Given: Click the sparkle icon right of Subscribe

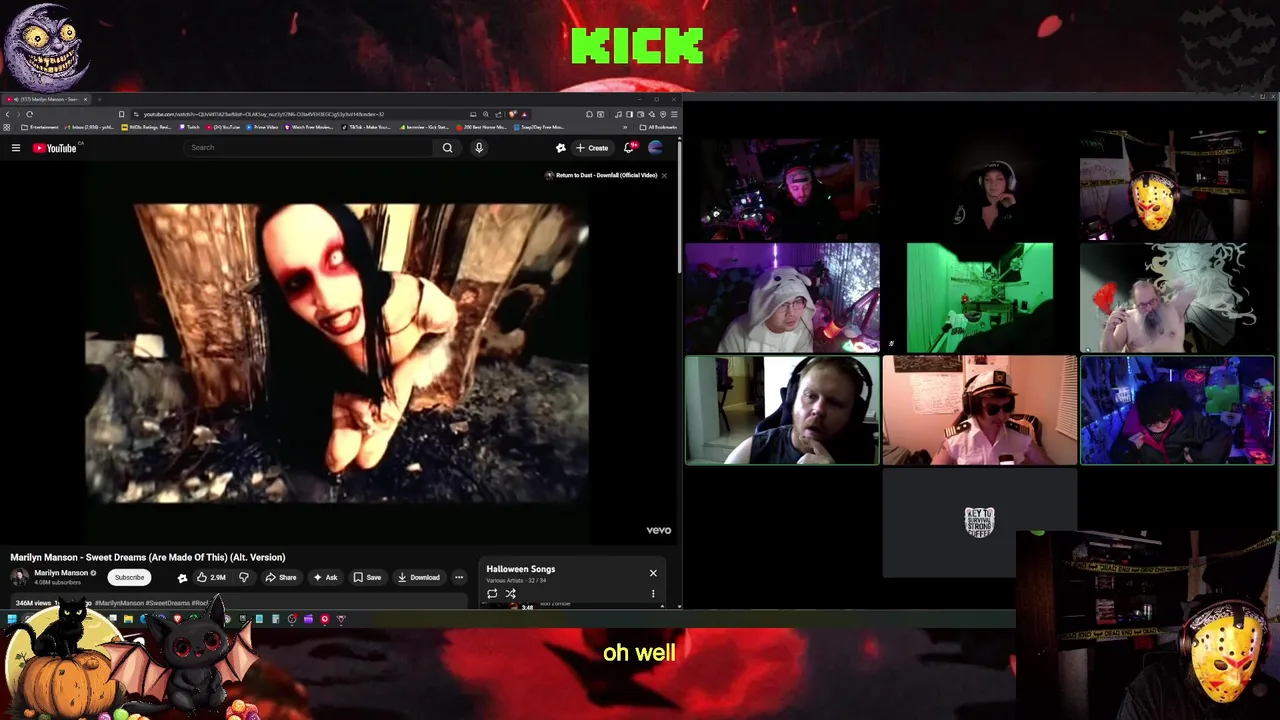Looking at the screenshot, I should 182,578.
